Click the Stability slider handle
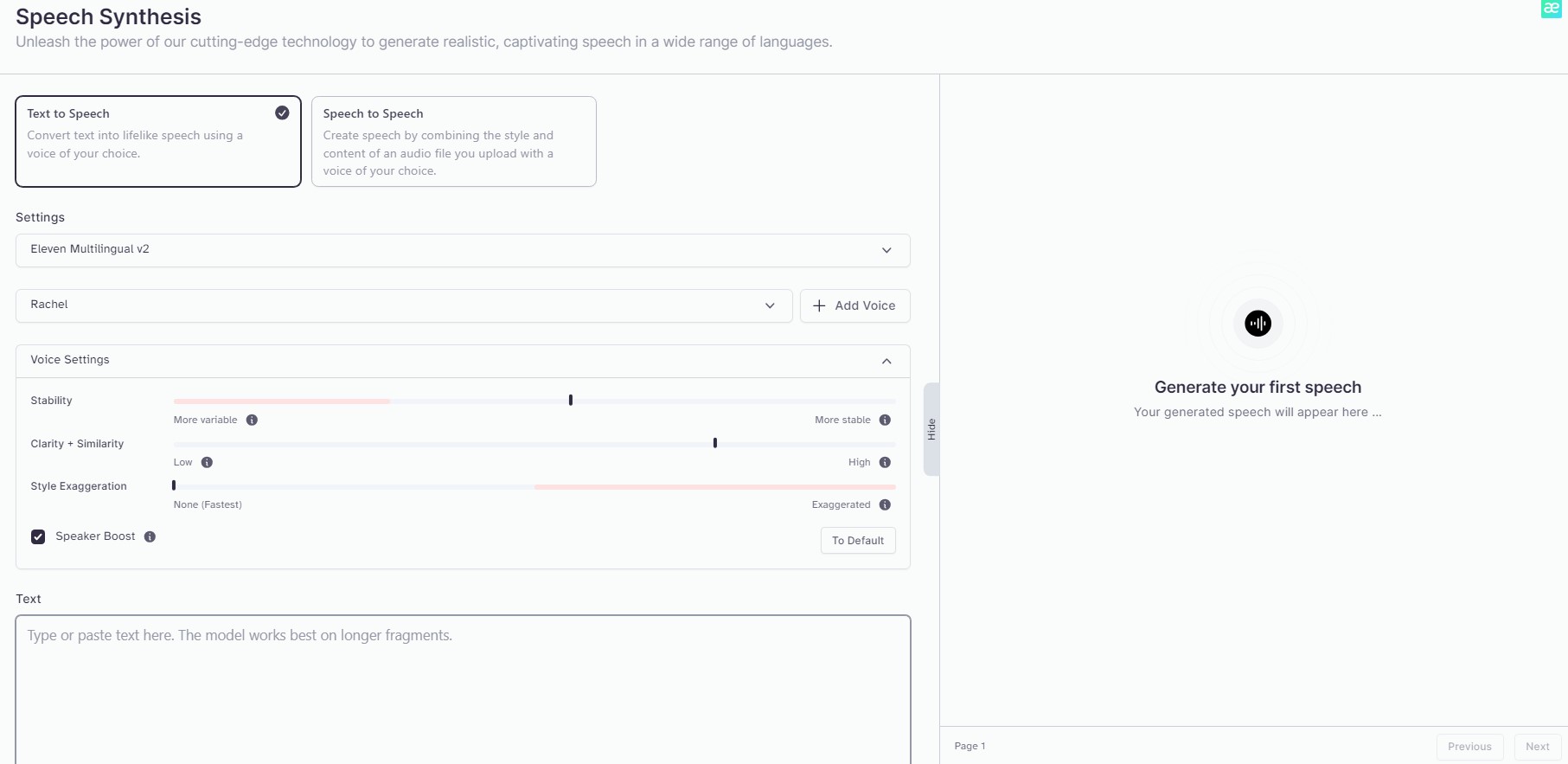 tap(571, 401)
